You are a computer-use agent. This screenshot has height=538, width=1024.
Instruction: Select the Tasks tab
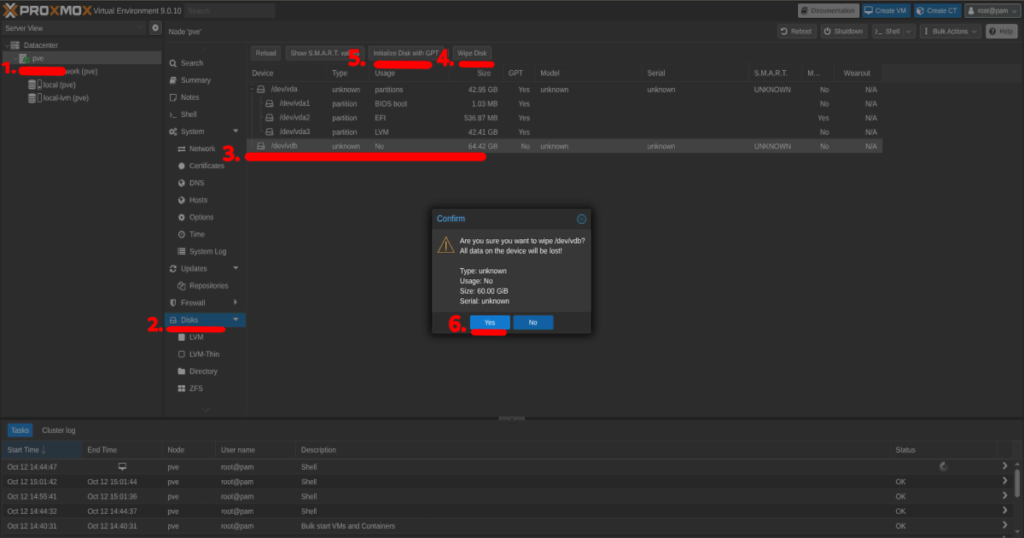(x=20, y=430)
